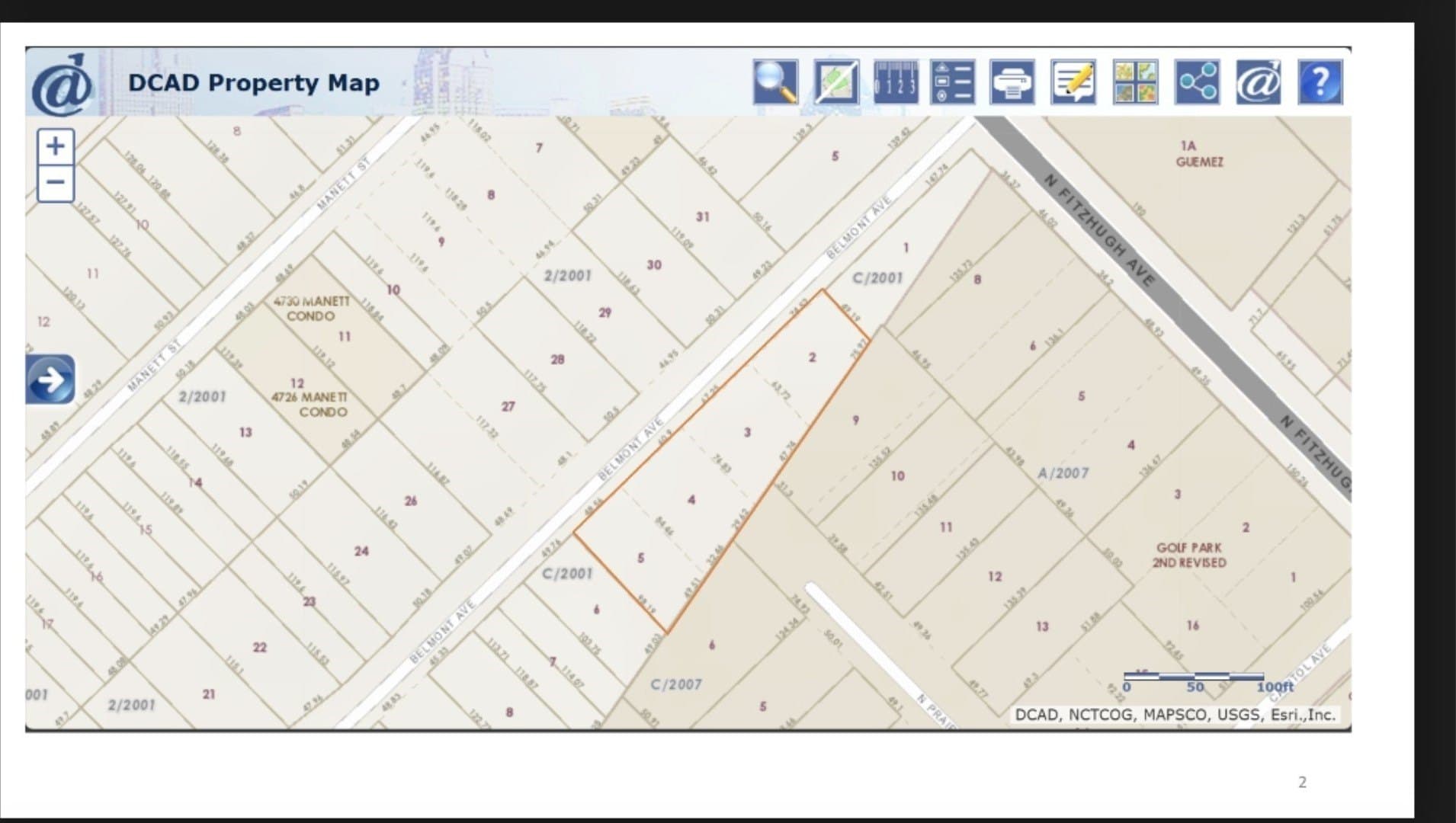Open the notes pencil annotation tool

[x=1073, y=82]
